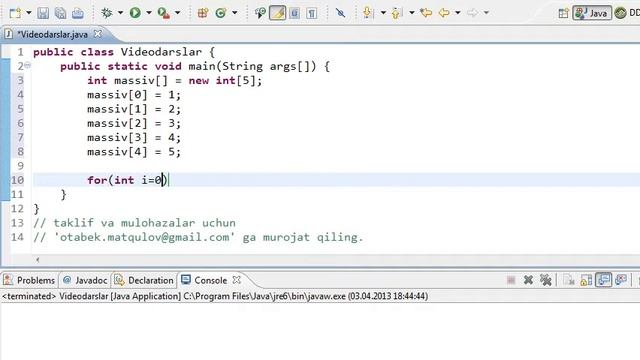Image resolution: width=640 pixels, height=360 pixels.
Task: Expand the Debug configurations dropdown
Action: [120, 13]
